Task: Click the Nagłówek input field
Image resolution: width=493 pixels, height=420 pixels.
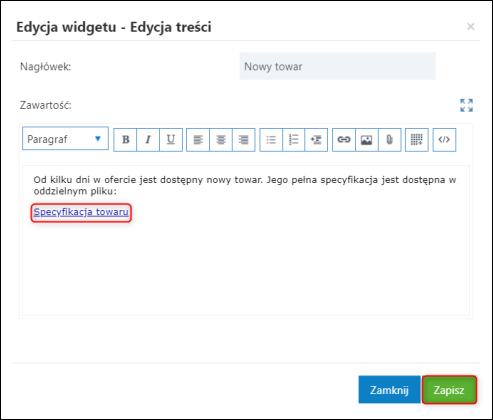Action: tap(337, 66)
